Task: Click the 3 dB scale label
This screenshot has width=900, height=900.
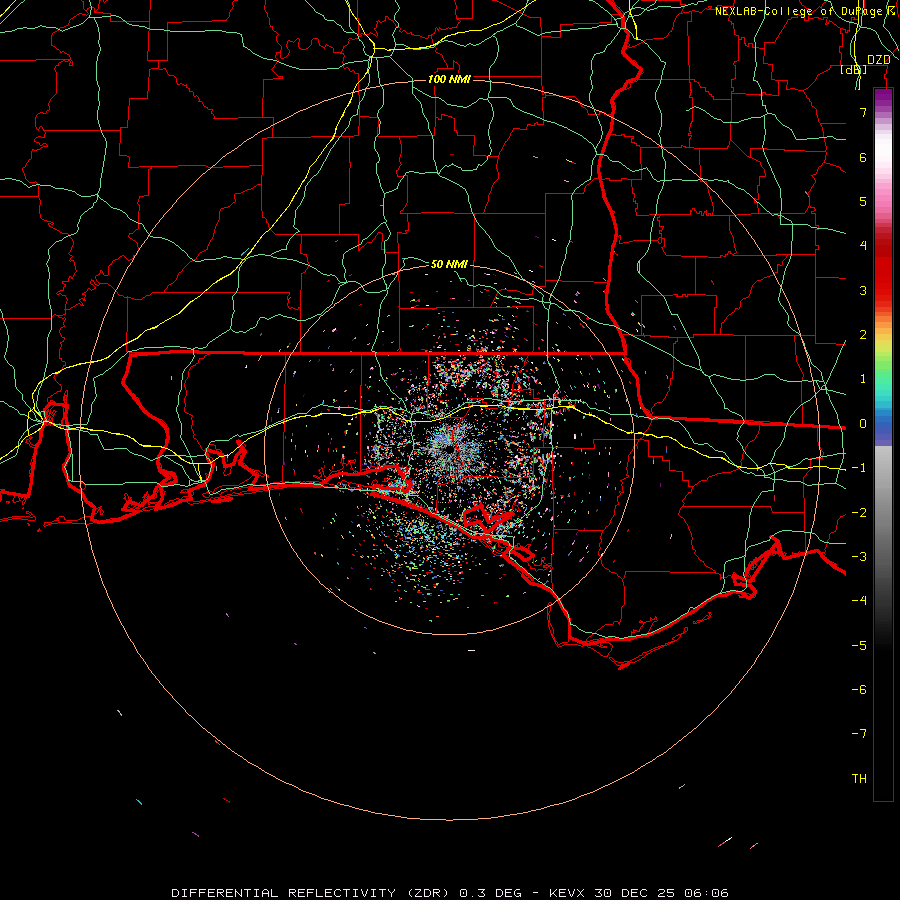Action: pyautogui.click(x=863, y=290)
